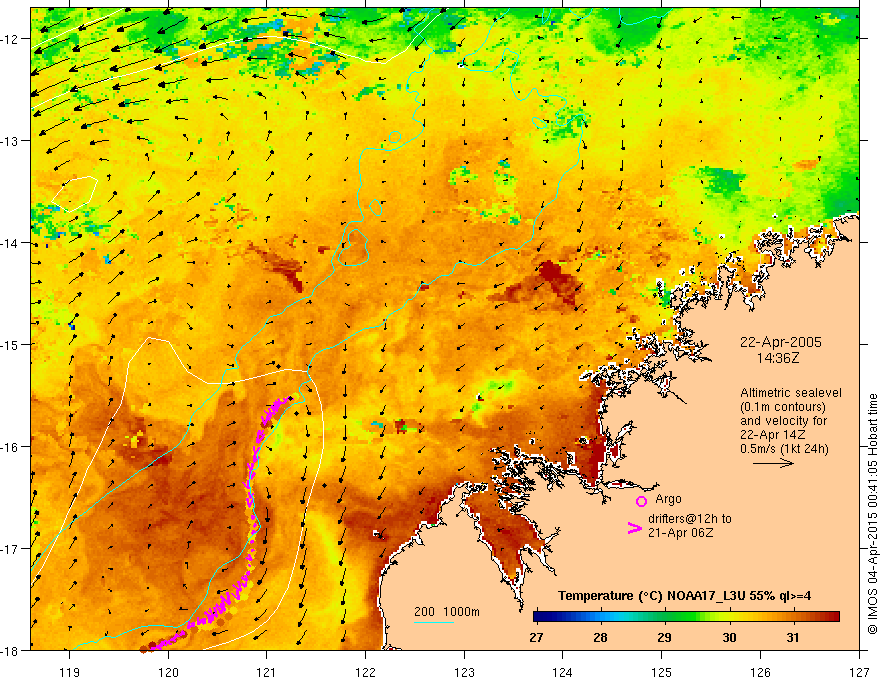Click latitude axis label -15
Image resolution: width=880 pixels, height=680 pixels.
(x=11, y=344)
